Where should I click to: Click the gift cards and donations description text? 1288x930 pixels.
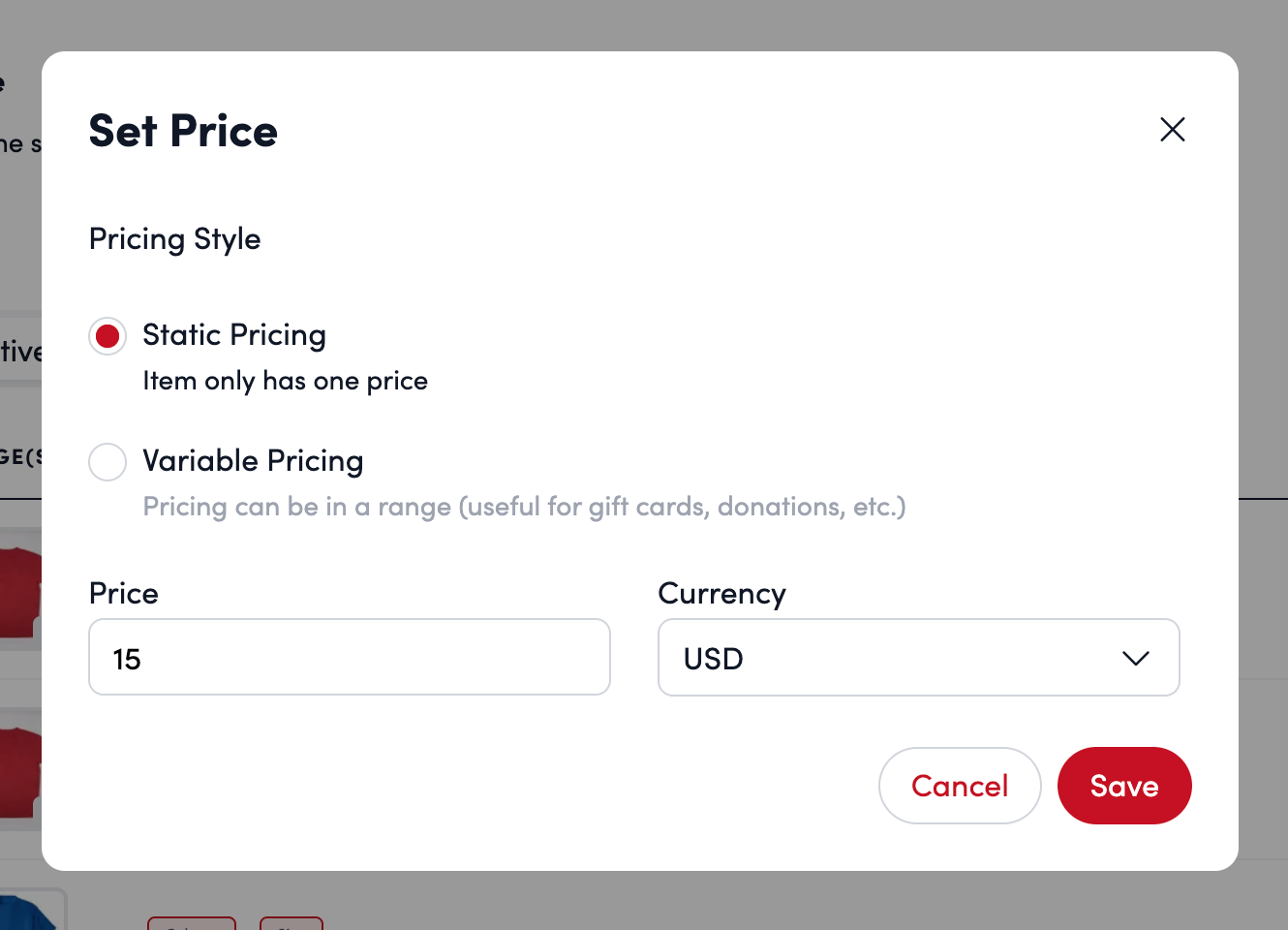pyautogui.click(x=524, y=507)
